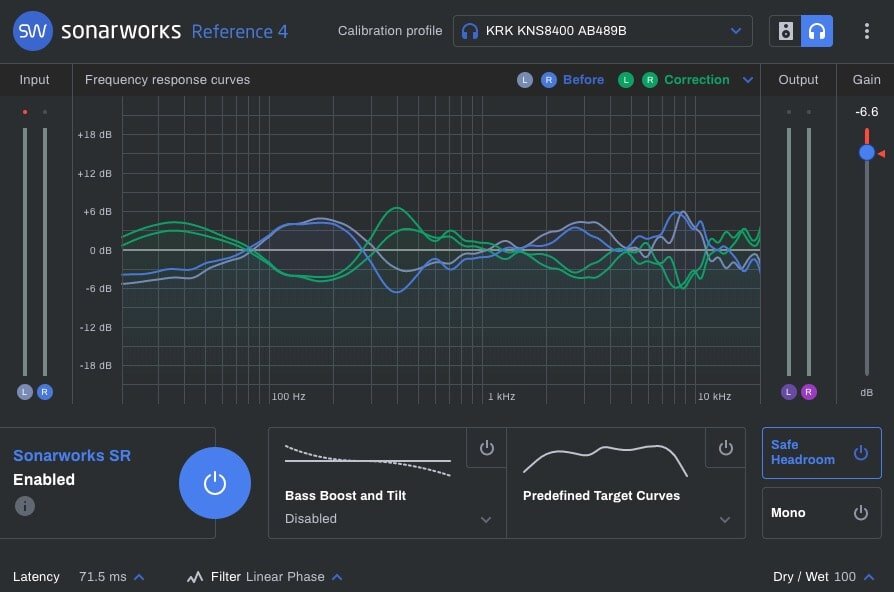This screenshot has width=894, height=592.
Task: Open the Calibration profile dropdown
Action: pos(603,31)
